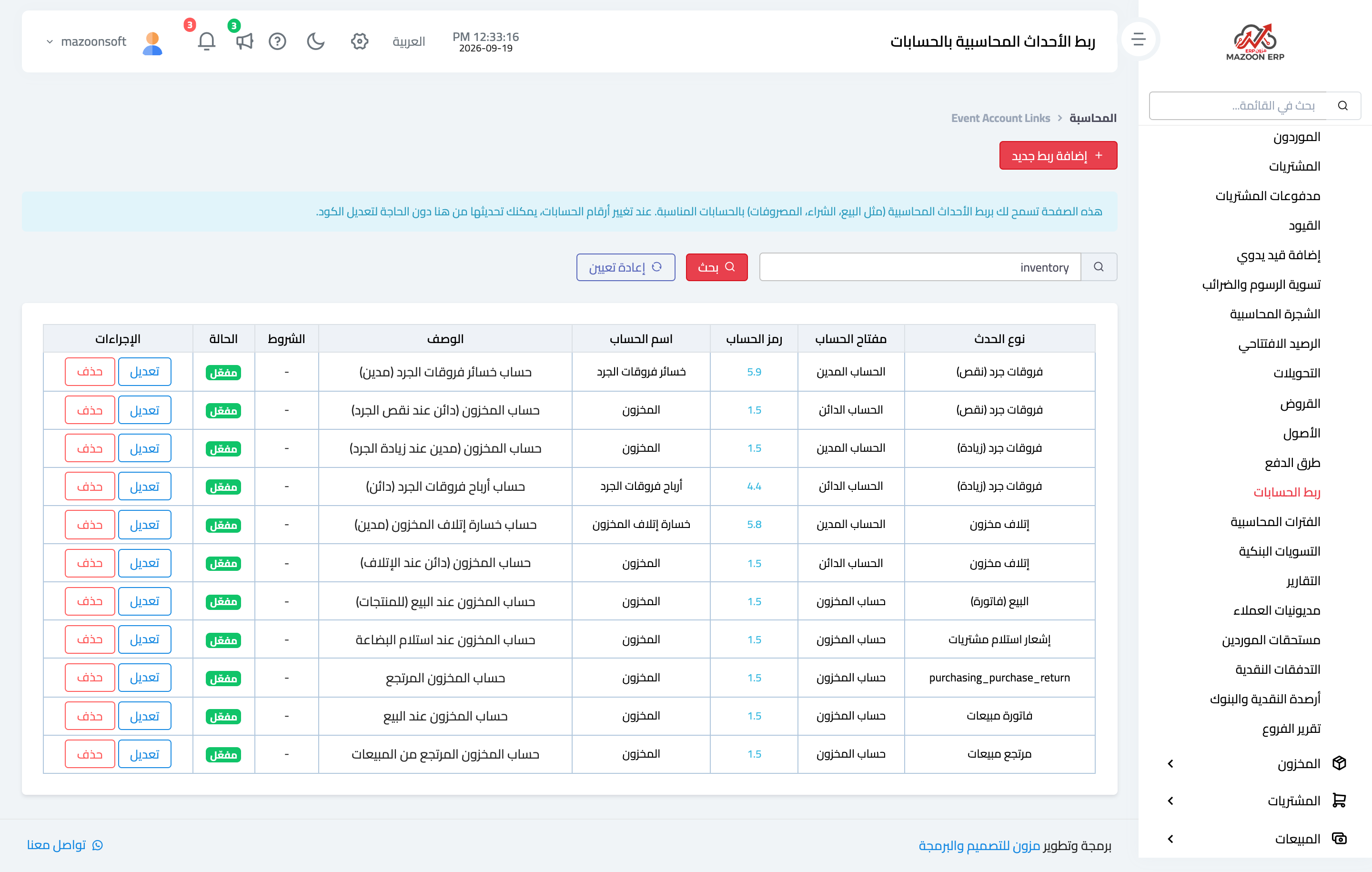Expand the المخزون sidebar section chevron

pyautogui.click(x=1170, y=764)
